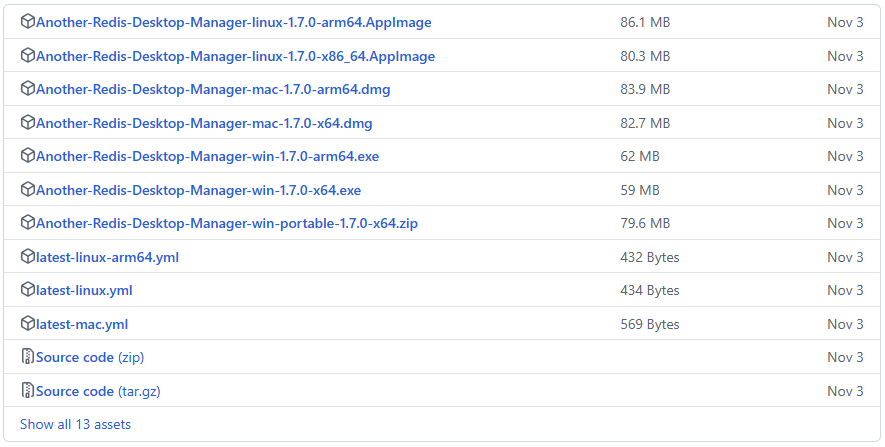Screen dimensions: 885x447
Task: Click the 83.9 MB size text
Action: click(645, 89)
